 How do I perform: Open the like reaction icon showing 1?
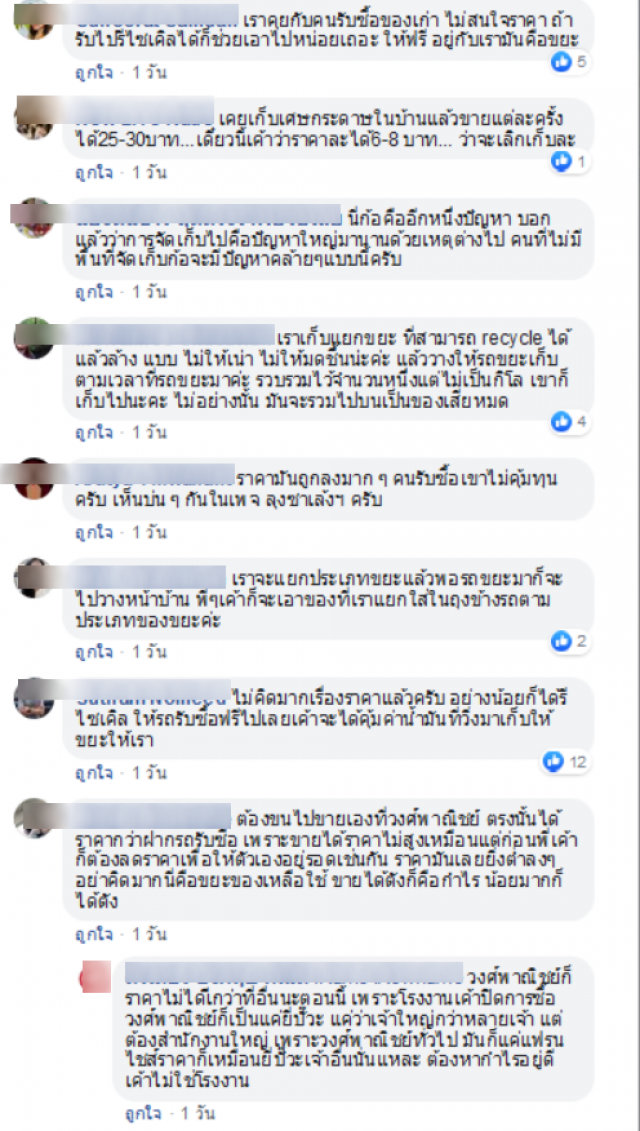tap(561, 162)
